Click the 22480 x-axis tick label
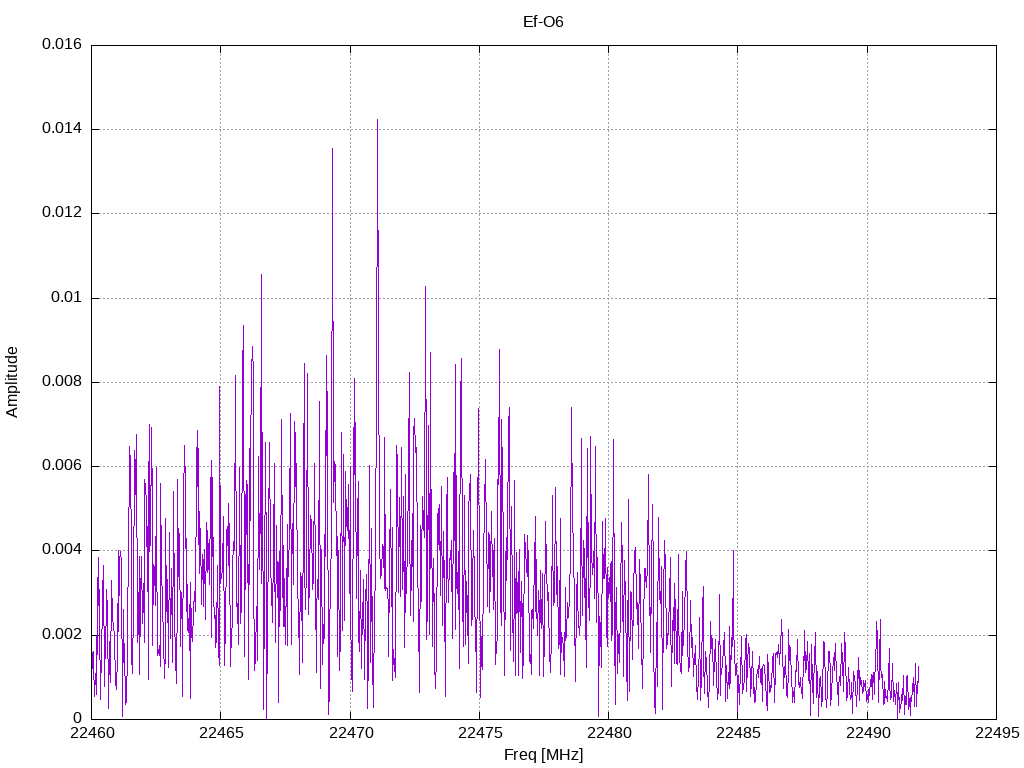This screenshot has width=1024, height=768. pyautogui.click(x=609, y=733)
